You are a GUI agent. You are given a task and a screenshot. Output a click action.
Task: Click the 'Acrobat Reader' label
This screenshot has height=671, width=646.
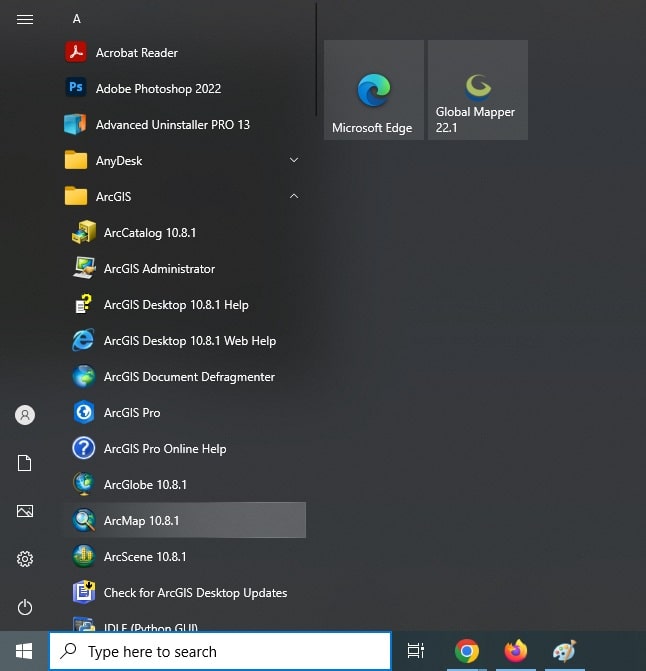pyautogui.click(x=137, y=53)
